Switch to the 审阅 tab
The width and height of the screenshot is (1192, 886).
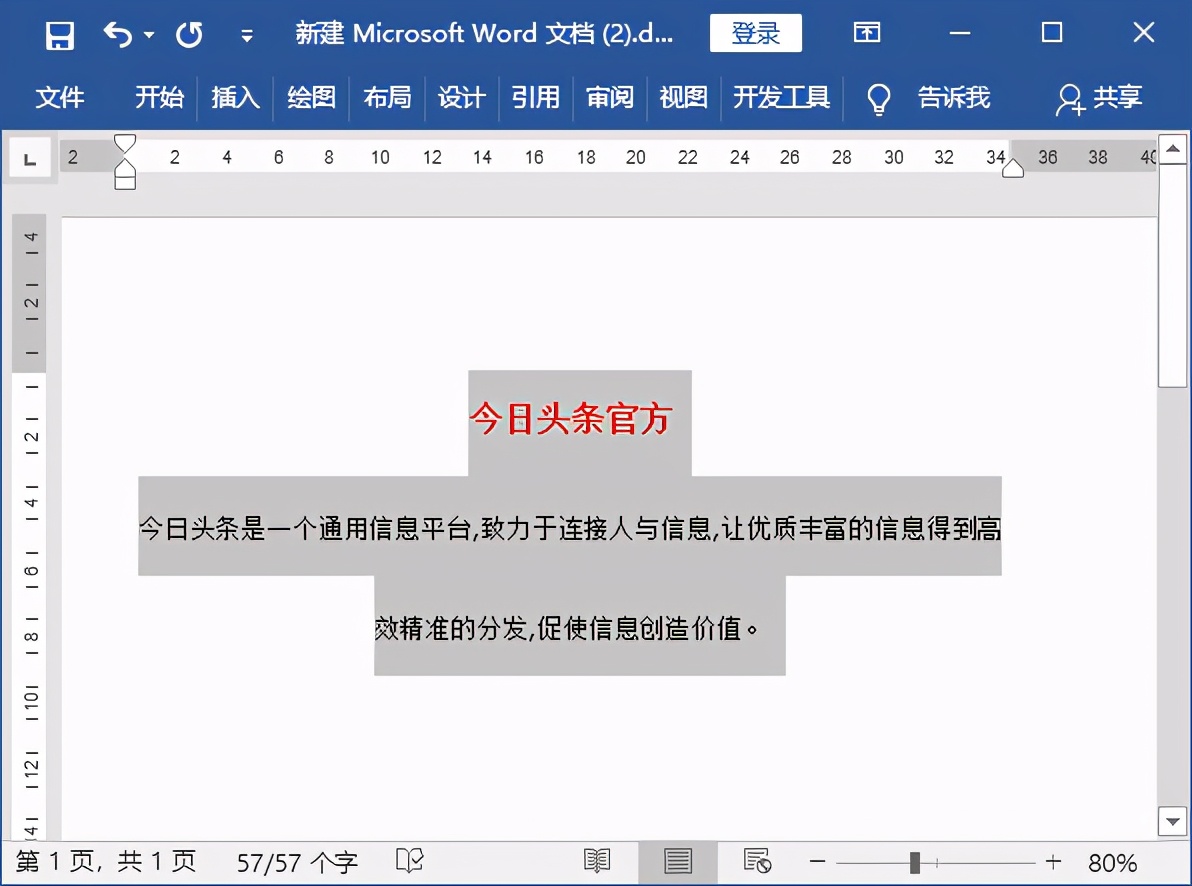[610, 97]
